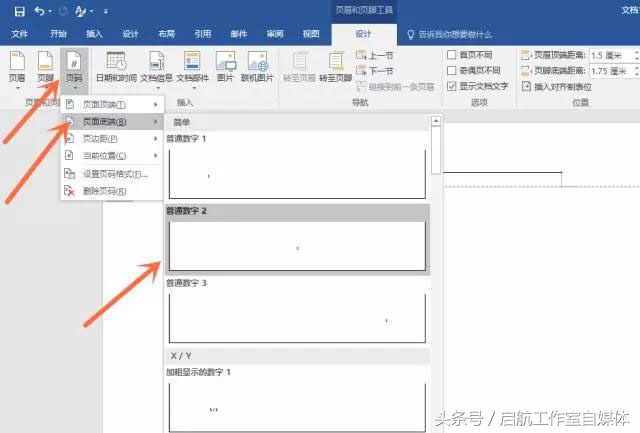Select the Header & Footer Design (设计) tab
The image size is (640, 433).
tap(363, 34)
